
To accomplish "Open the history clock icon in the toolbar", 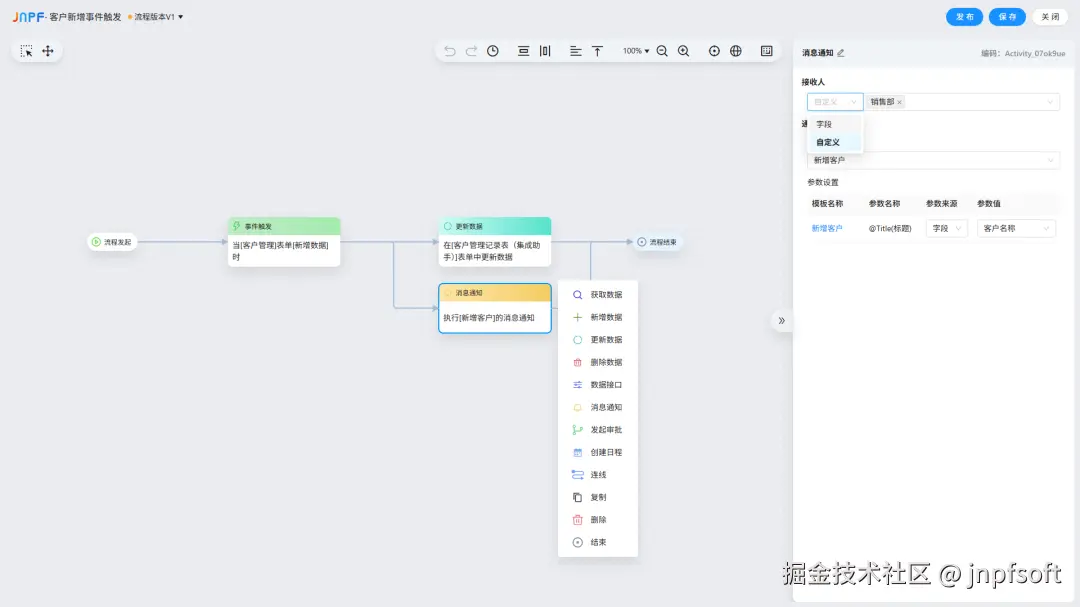I will [x=492, y=49].
